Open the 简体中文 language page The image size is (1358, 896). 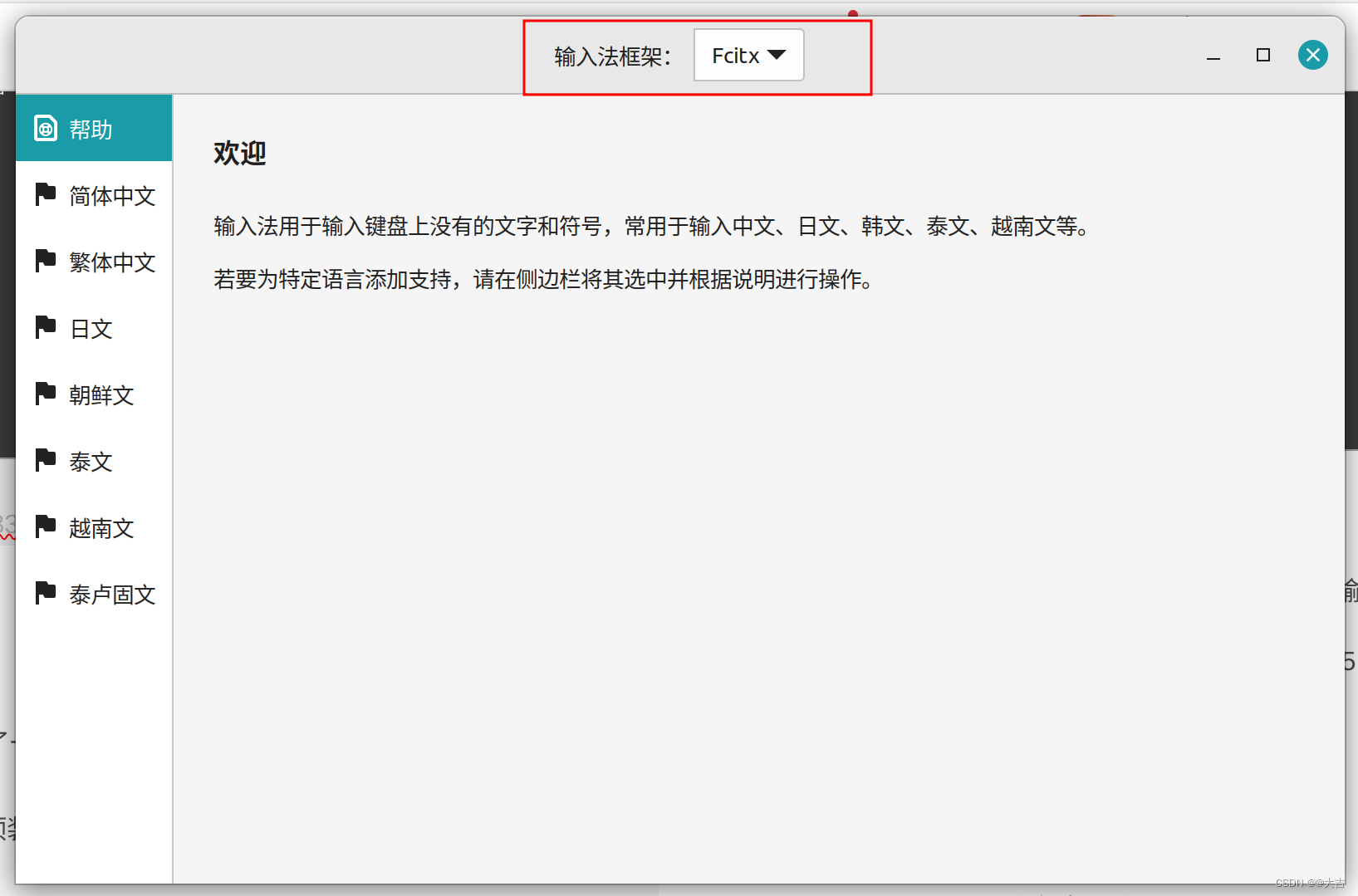point(94,195)
